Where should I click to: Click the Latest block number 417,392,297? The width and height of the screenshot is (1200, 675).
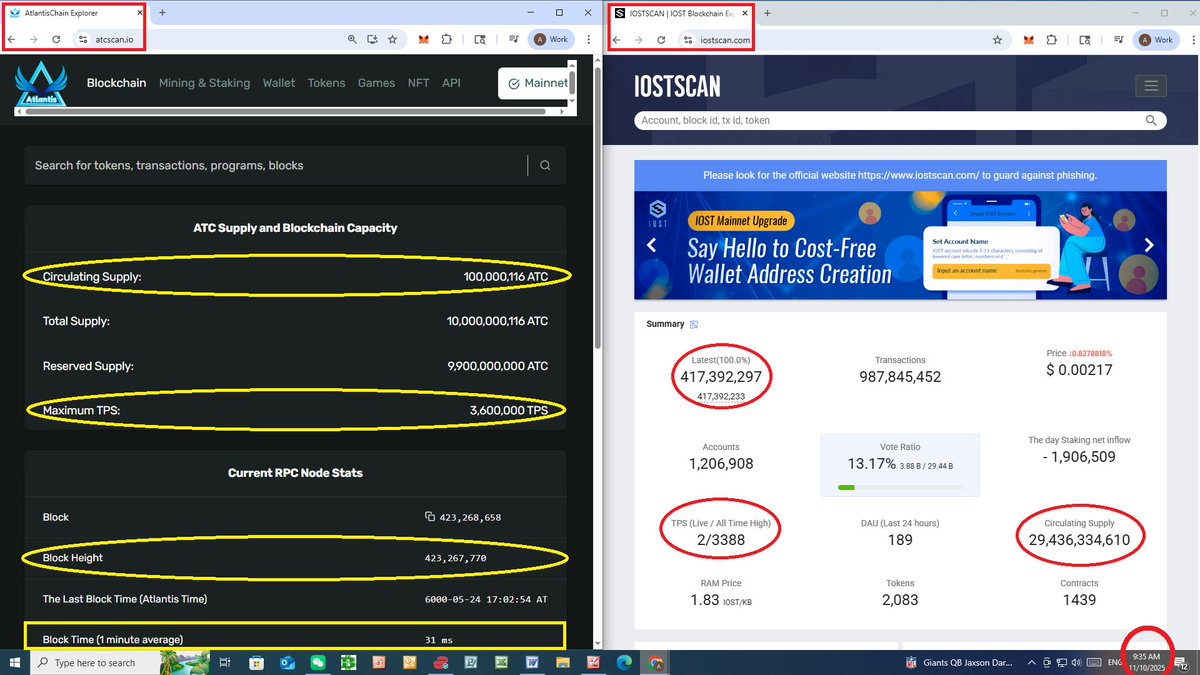(x=721, y=377)
